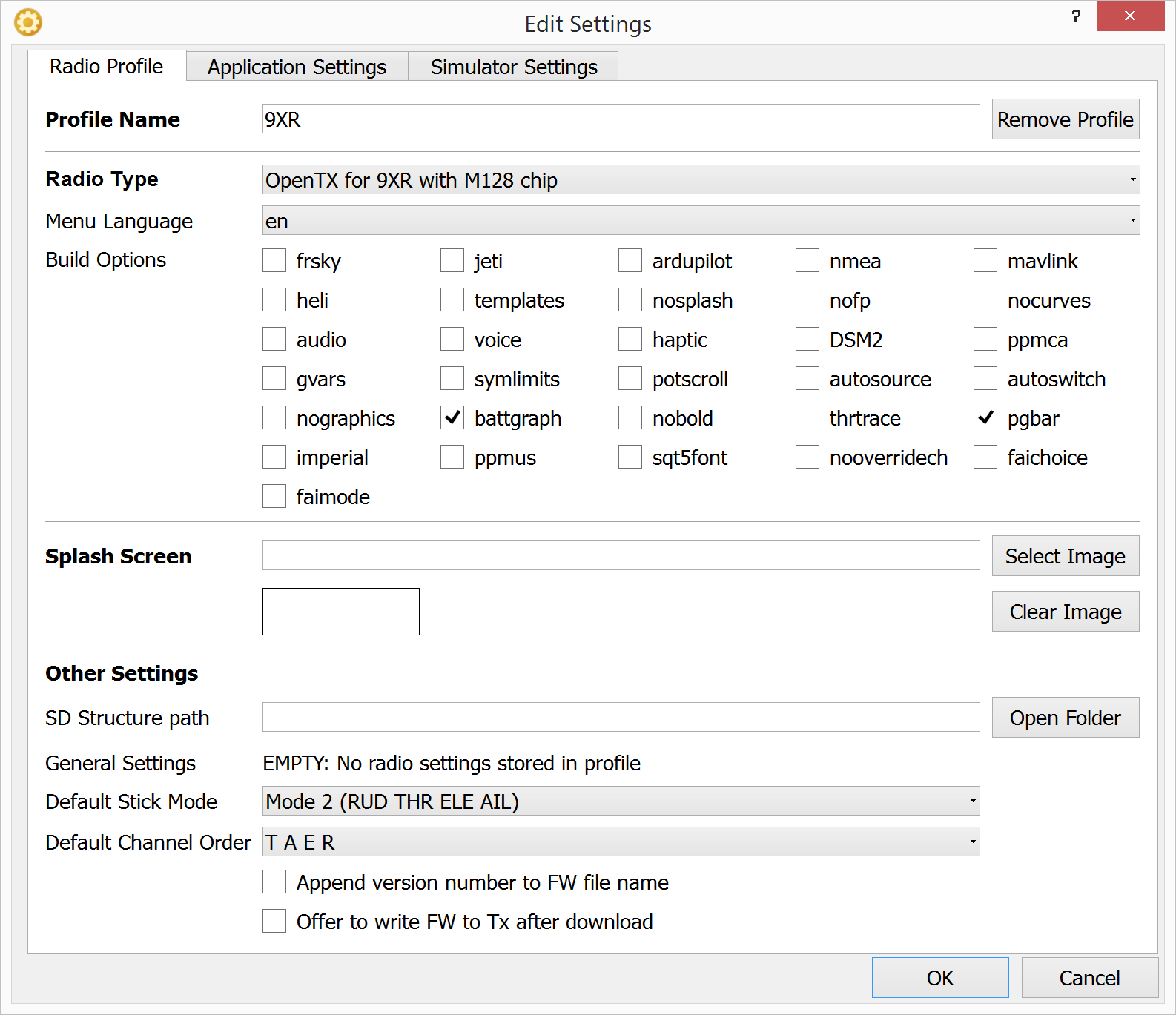
Task: Enable the mavlink build option
Action: tap(985, 260)
